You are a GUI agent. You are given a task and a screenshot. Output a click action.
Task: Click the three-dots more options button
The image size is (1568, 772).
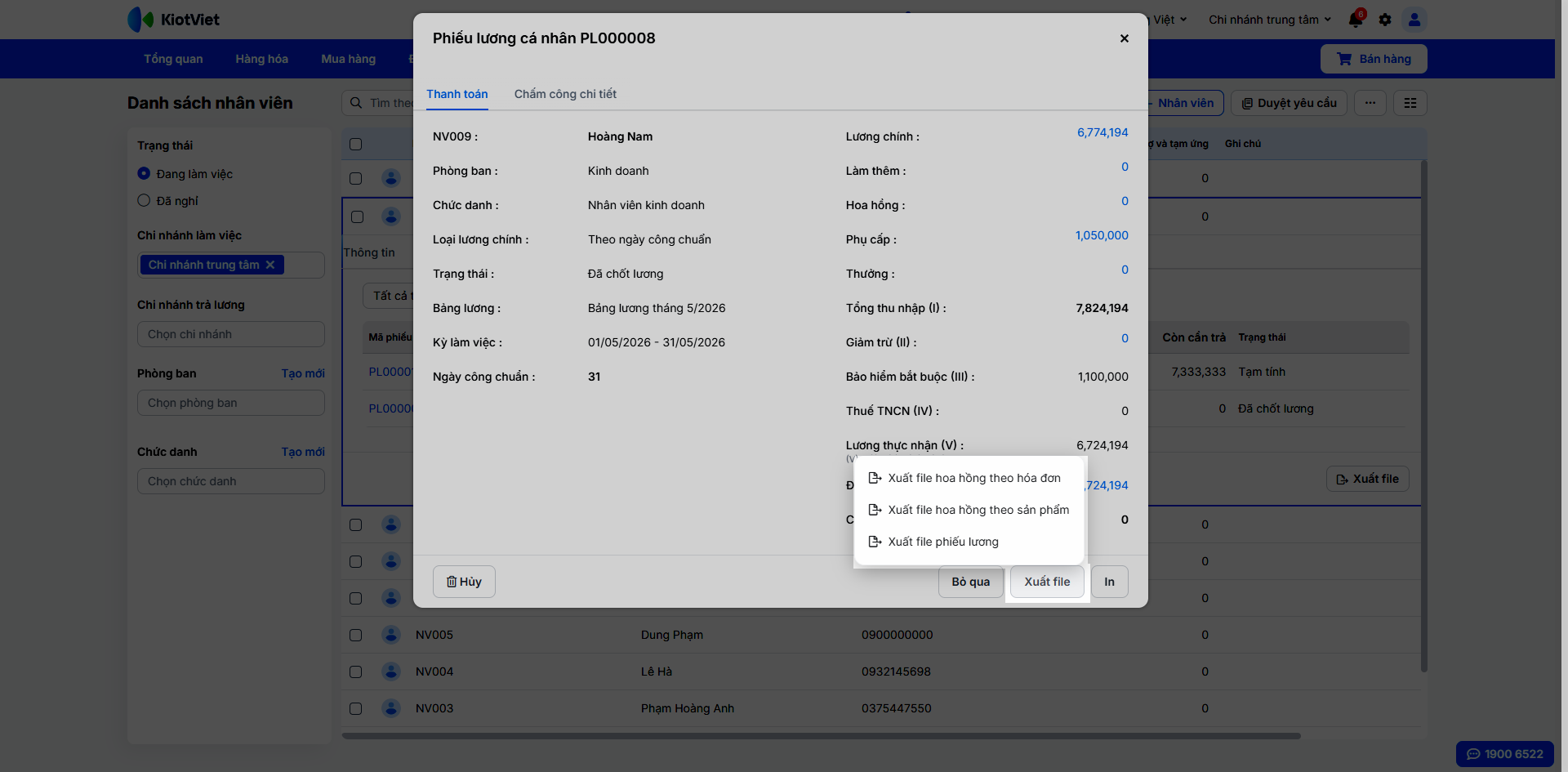point(1370,103)
